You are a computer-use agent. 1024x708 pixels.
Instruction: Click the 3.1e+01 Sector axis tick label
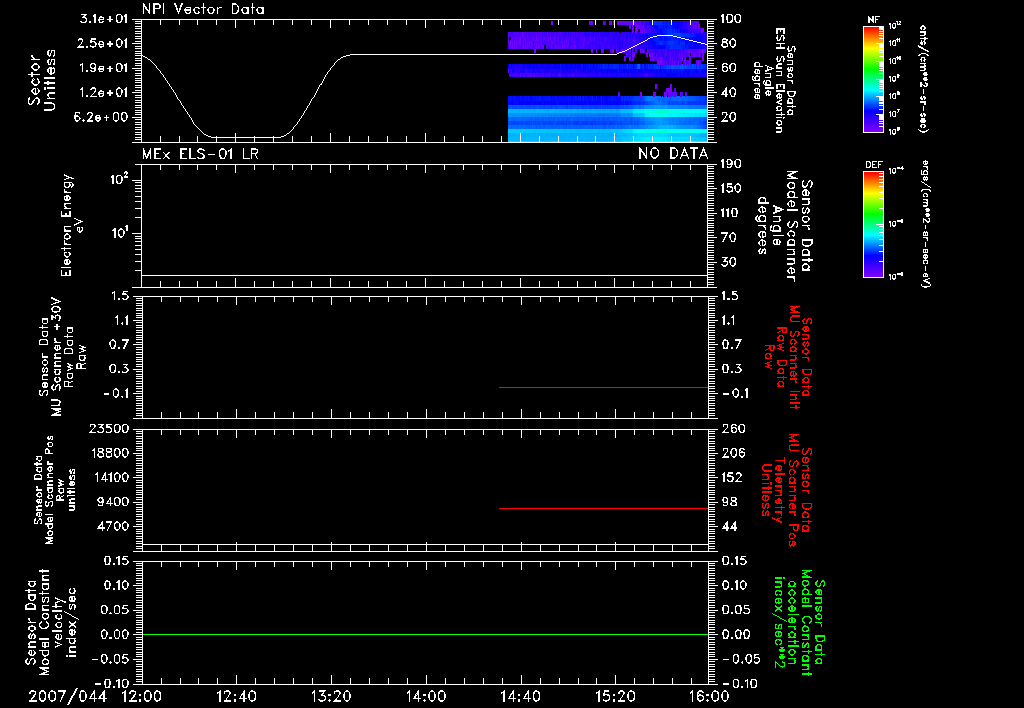point(104,18)
